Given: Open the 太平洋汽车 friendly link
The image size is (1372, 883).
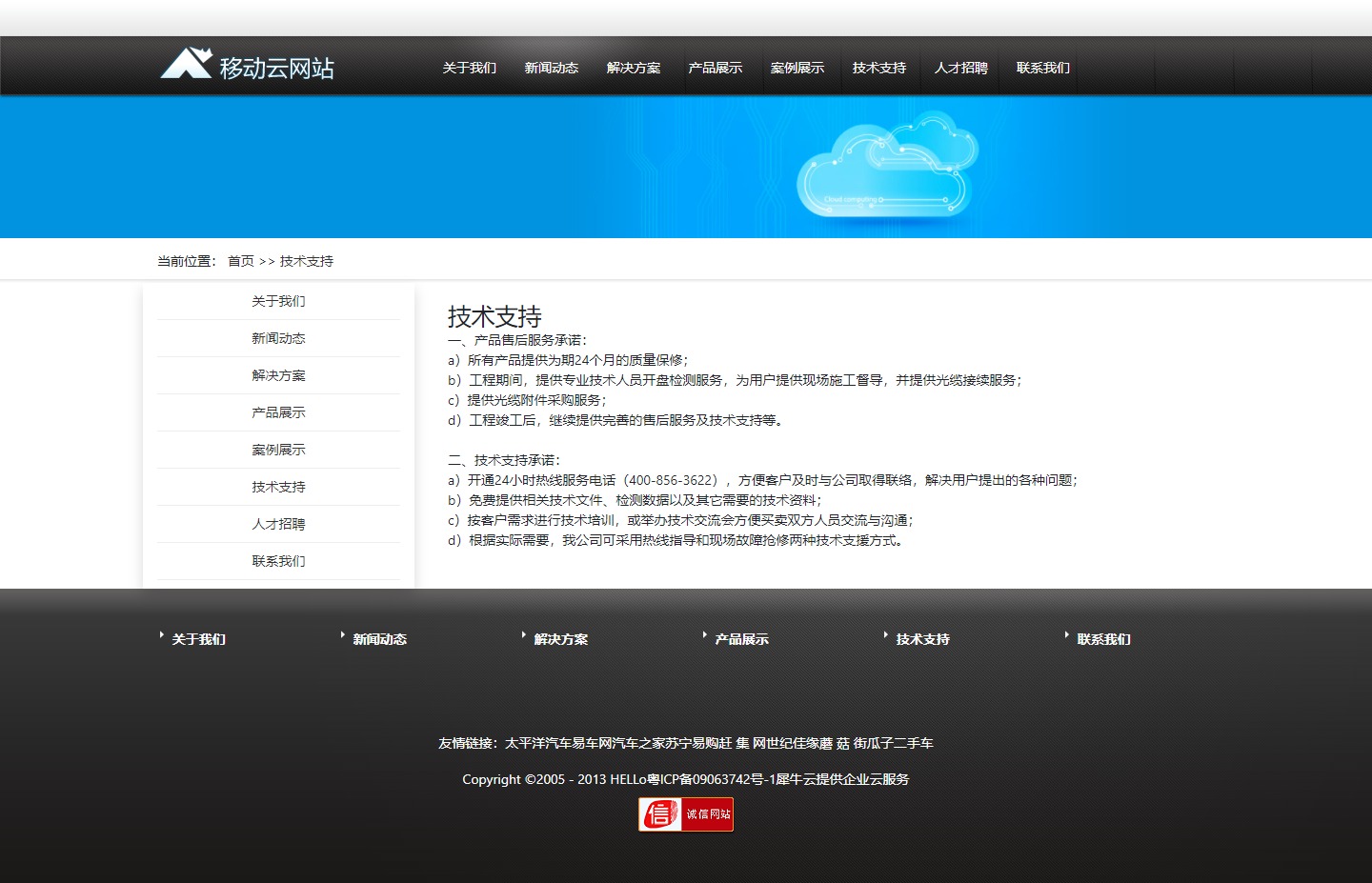Looking at the screenshot, I should coord(537,743).
